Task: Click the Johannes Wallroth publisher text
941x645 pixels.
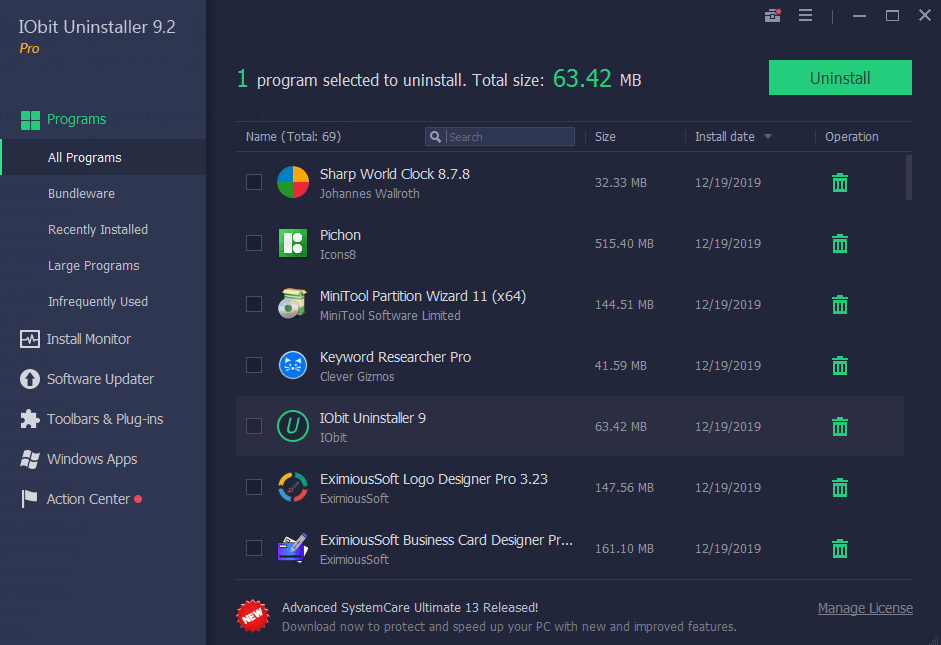Action: [370, 194]
